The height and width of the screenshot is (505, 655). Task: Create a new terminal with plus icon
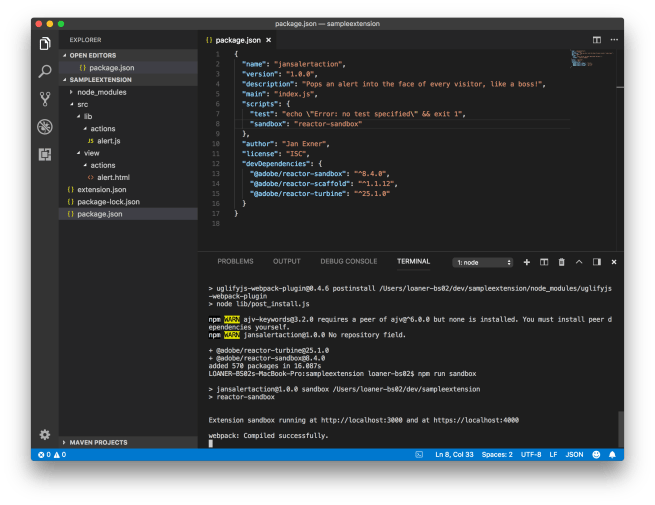coord(528,262)
